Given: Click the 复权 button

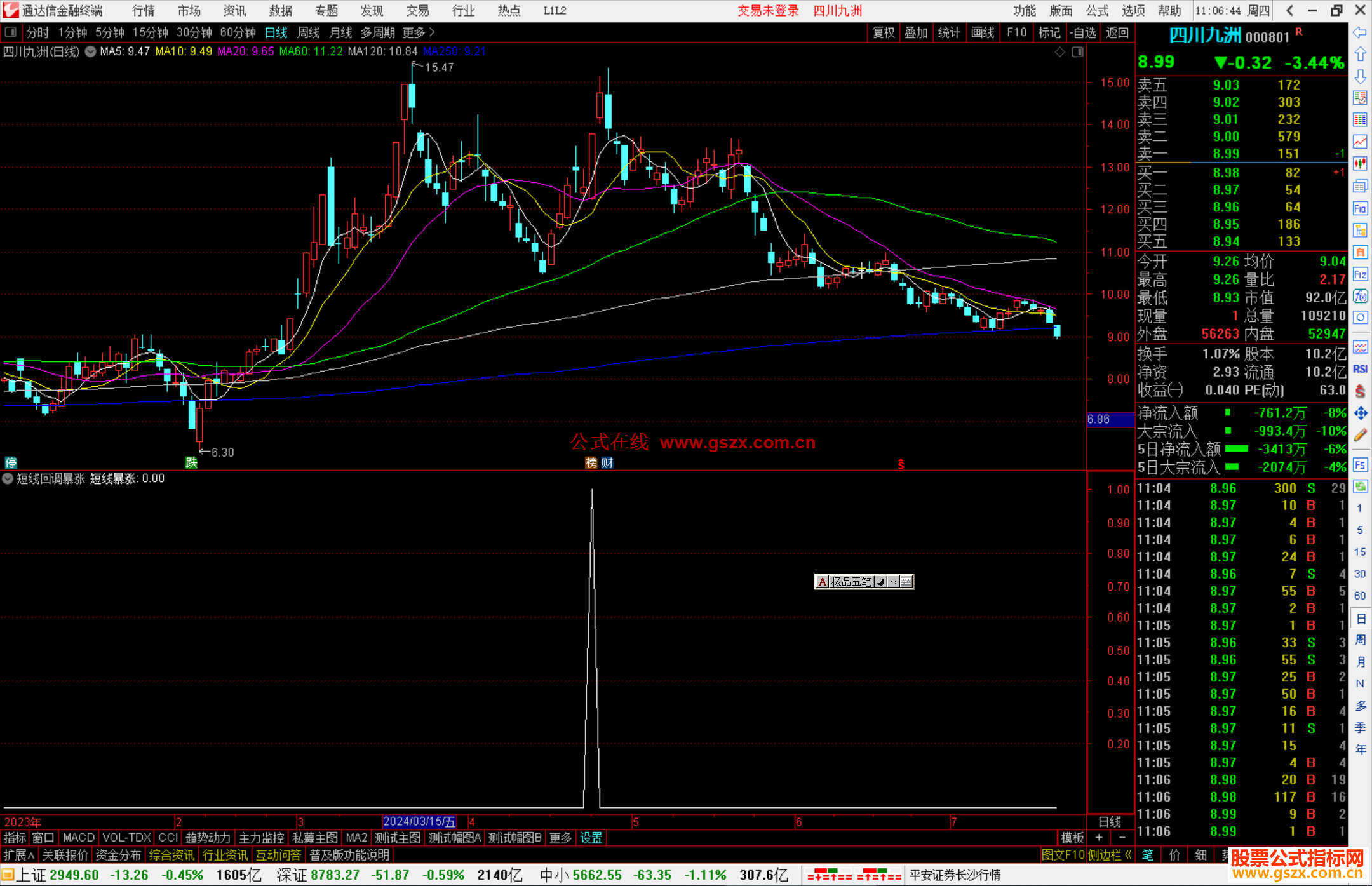Looking at the screenshot, I should click(x=883, y=32).
